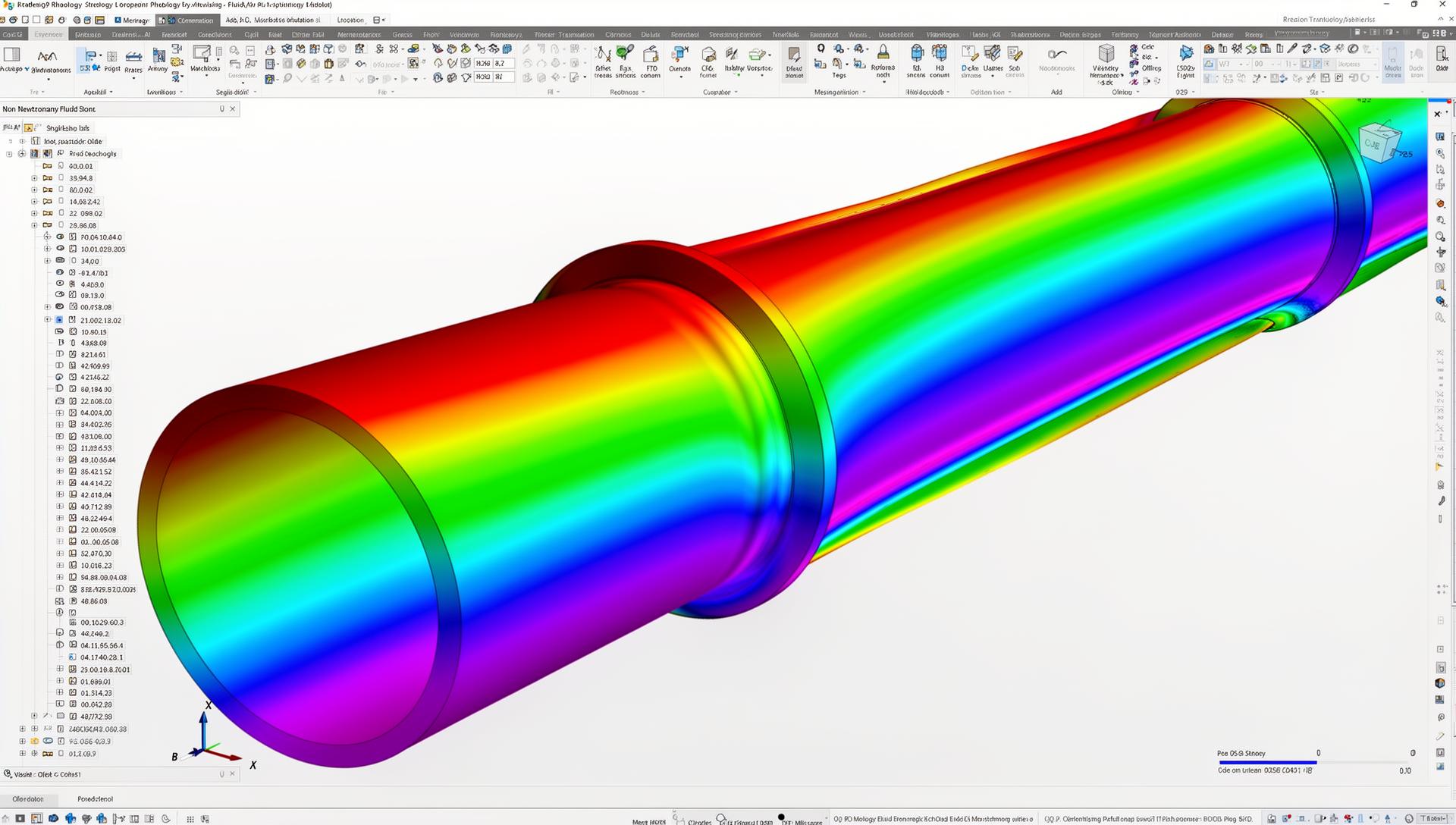Toggle checkbox beside row 42.409.99

point(60,365)
